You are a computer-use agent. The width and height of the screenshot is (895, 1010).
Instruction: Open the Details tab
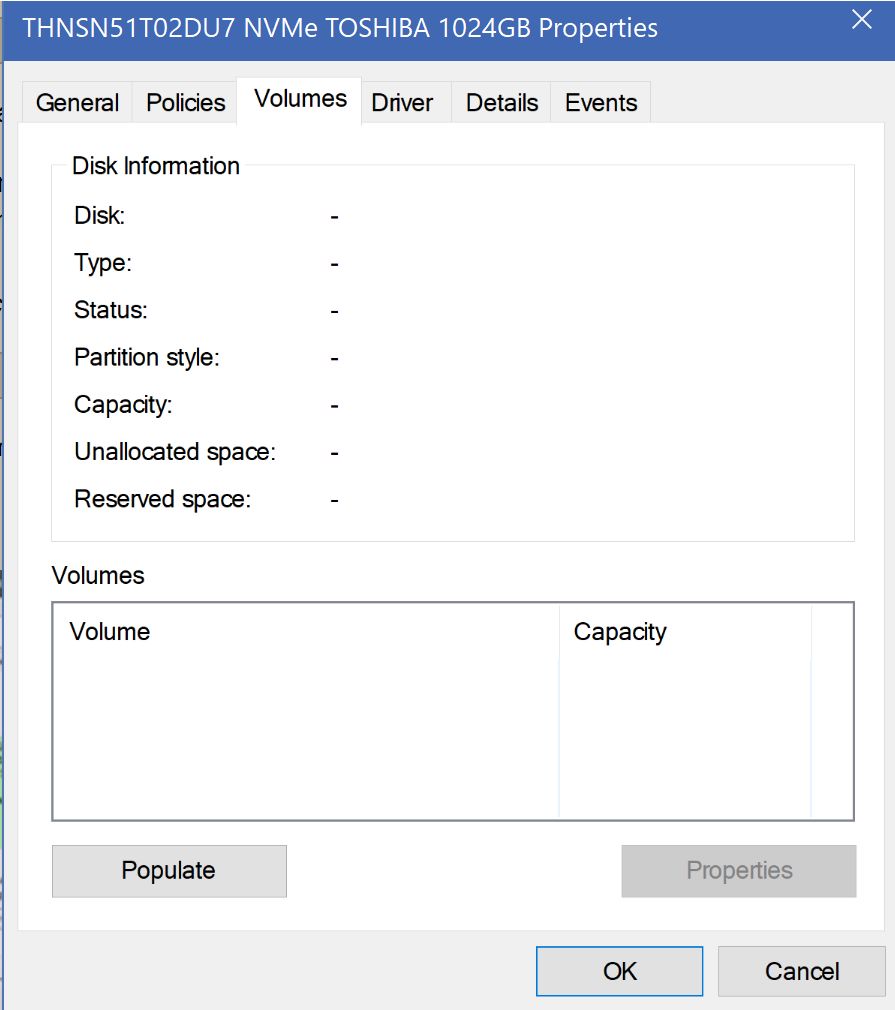click(502, 102)
